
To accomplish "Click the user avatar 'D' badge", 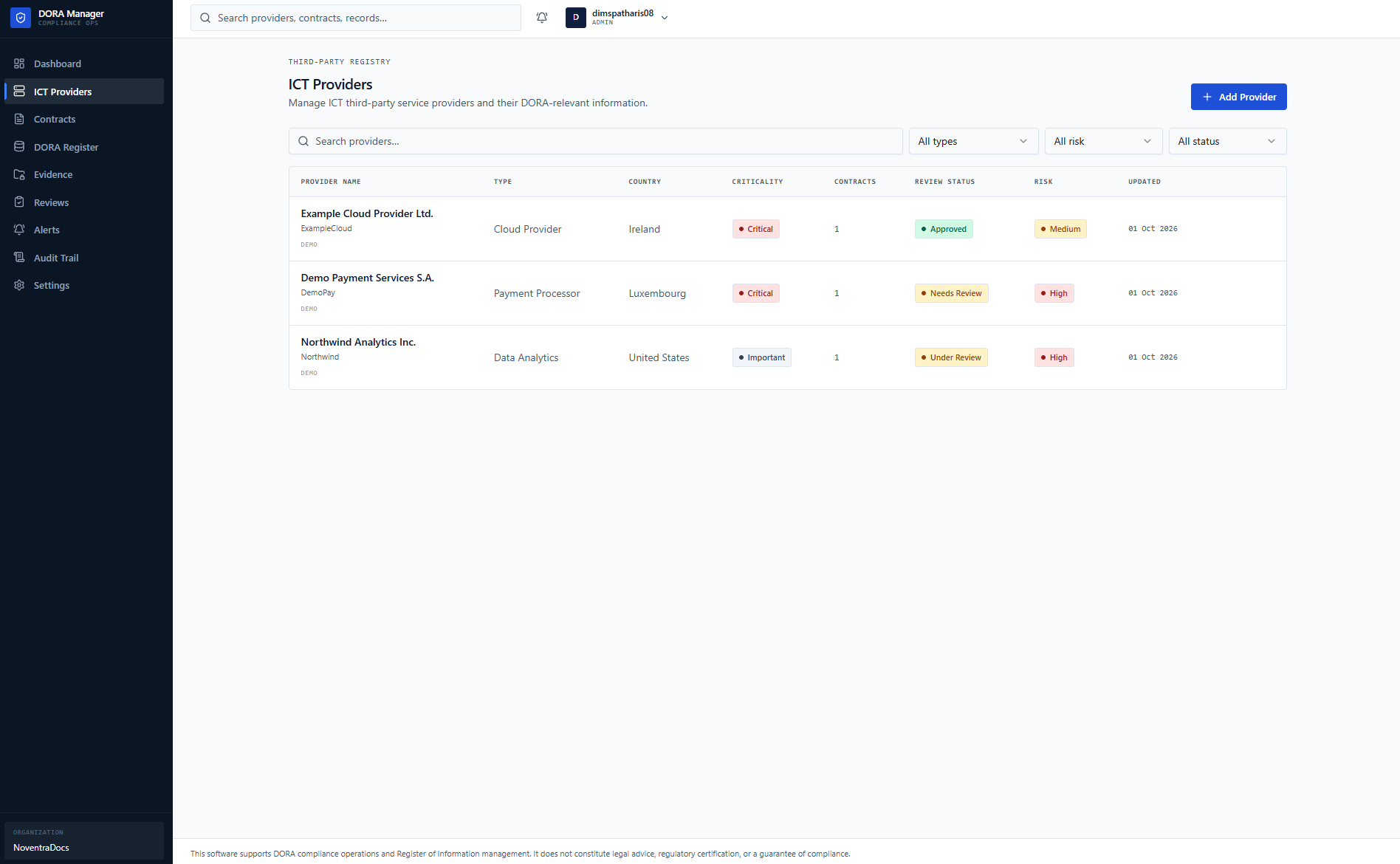I will pyautogui.click(x=576, y=18).
